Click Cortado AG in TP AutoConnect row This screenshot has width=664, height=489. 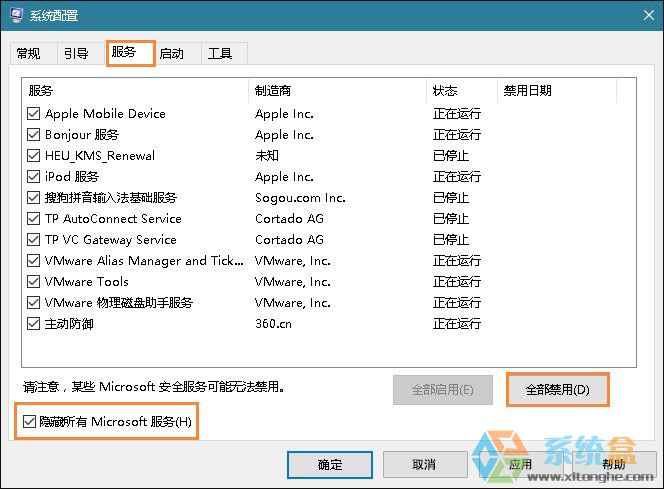[x=289, y=218]
